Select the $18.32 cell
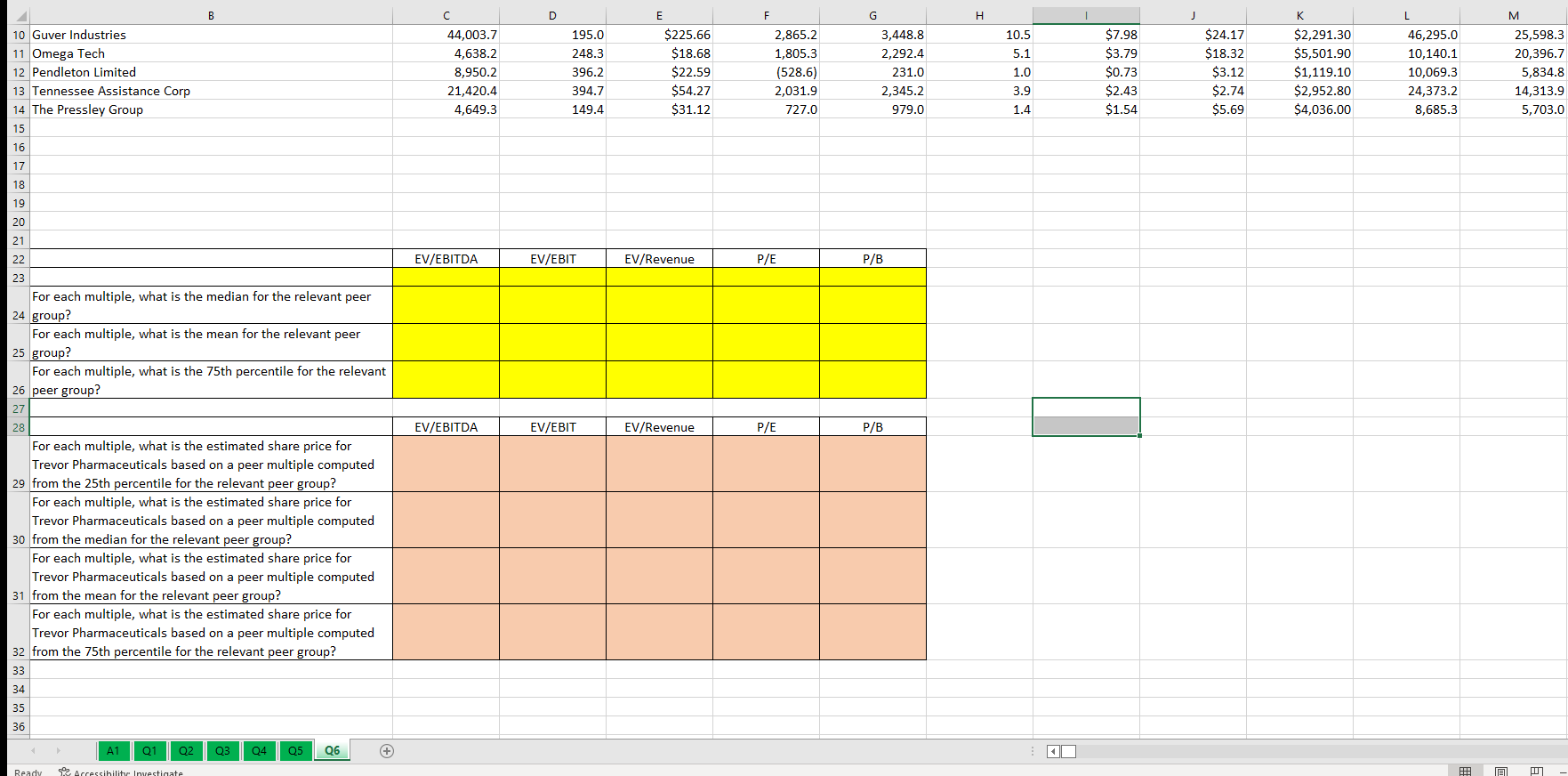Screen dimensions: 1568x776 pos(1193,53)
